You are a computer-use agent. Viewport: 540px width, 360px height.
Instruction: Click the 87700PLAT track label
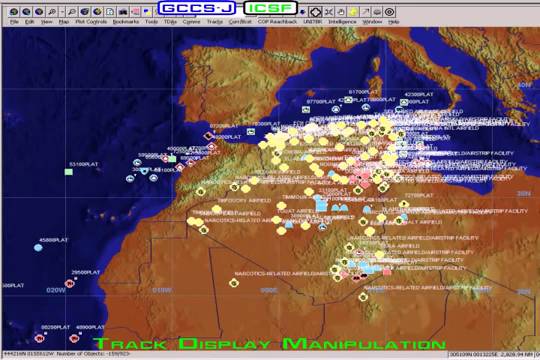(321, 102)
